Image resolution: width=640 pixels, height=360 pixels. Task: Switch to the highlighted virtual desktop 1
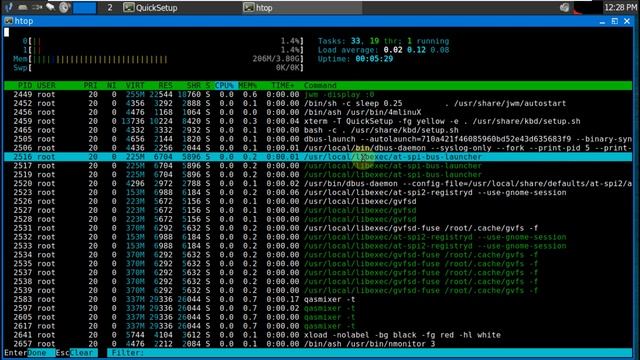point(84,7)
